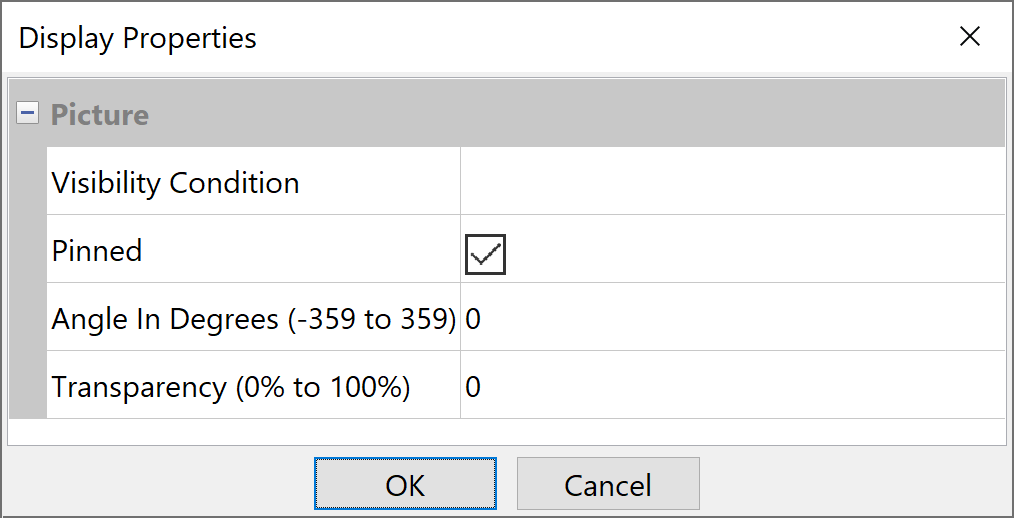Focus the Angle In Degrees value field

pos(730,319)
